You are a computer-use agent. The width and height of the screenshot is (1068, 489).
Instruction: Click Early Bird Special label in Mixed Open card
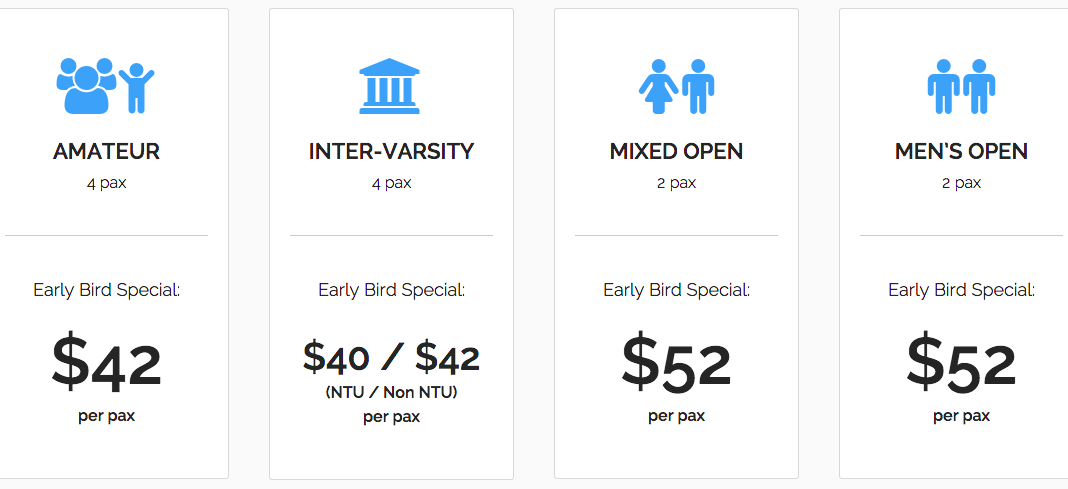(676, 291)
